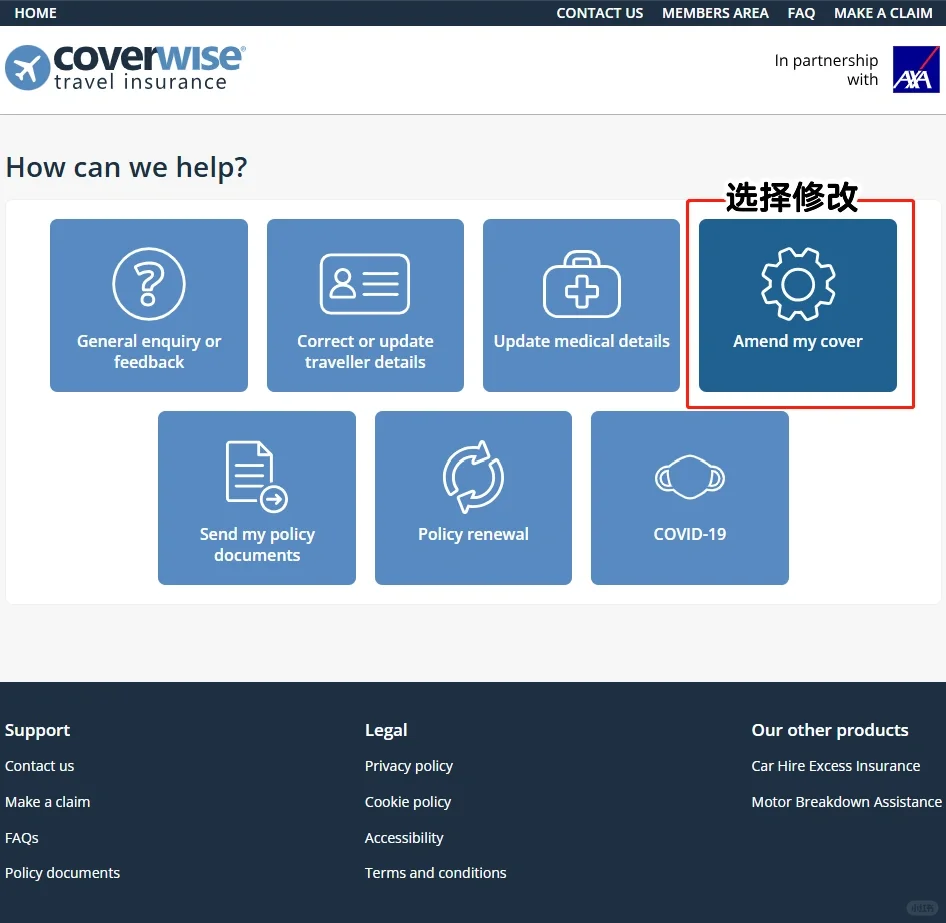The width and height of the screenshot is (946, 923).
Task: Open Car Hire Excess Insurance link
Action: (836, 766)
